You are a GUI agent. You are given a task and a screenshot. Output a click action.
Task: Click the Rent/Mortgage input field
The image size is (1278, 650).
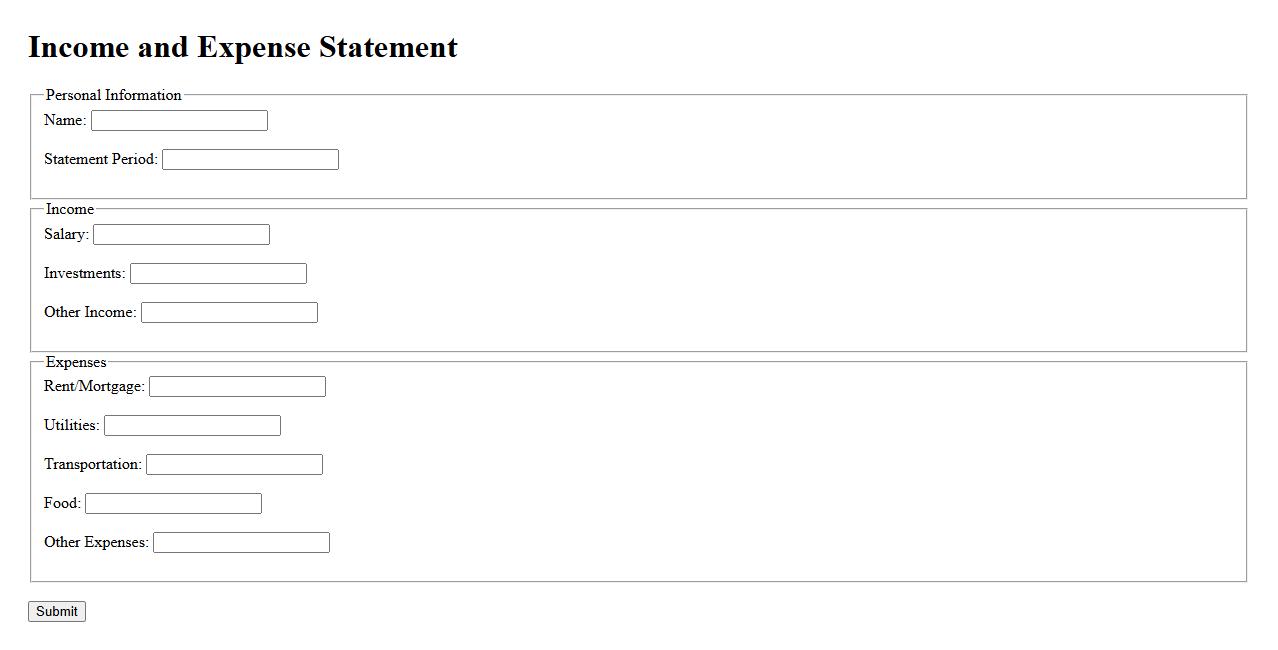point(237,386)
